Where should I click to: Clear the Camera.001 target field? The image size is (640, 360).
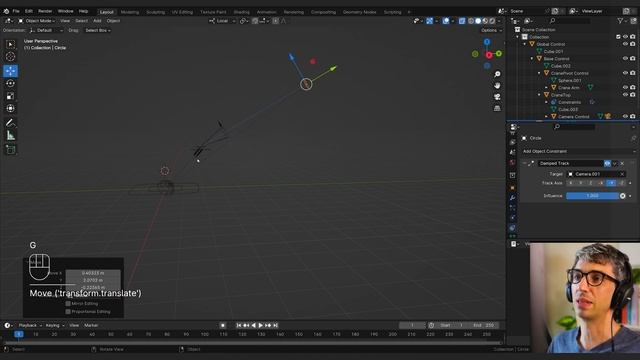[x=622, y=174]
